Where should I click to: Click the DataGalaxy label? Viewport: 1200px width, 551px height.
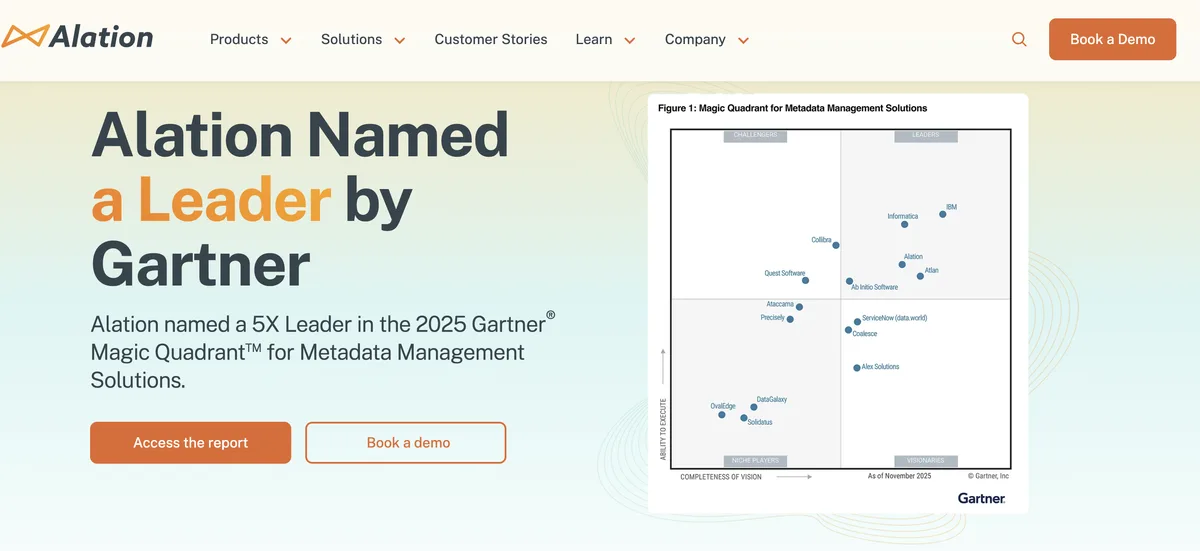point(771,399)
